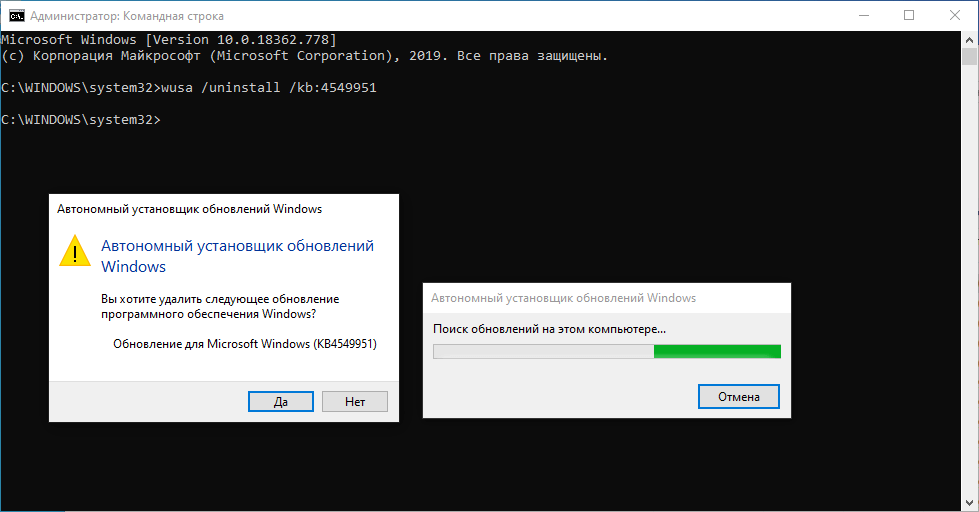Click the Нет button to decline
979x512 pixels.
355,401
